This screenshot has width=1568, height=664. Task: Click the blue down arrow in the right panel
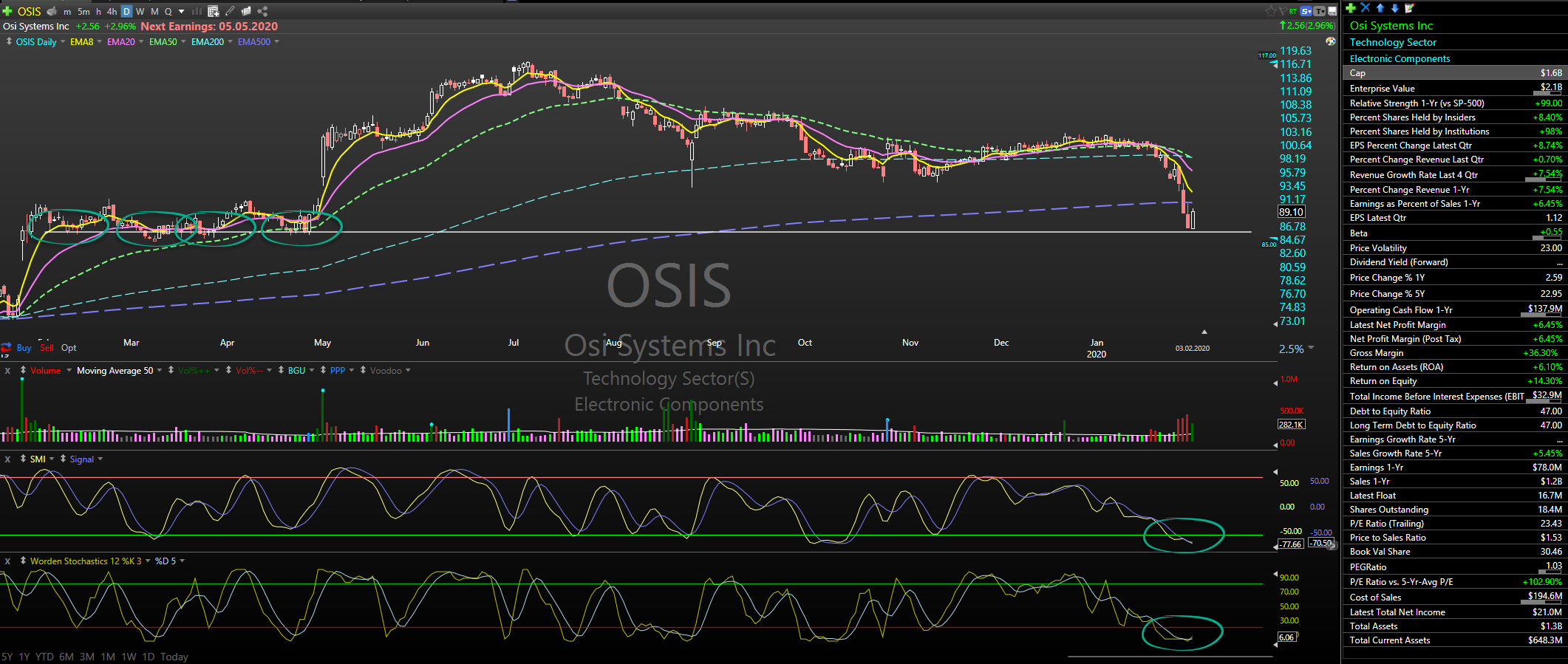[1394, 8]
